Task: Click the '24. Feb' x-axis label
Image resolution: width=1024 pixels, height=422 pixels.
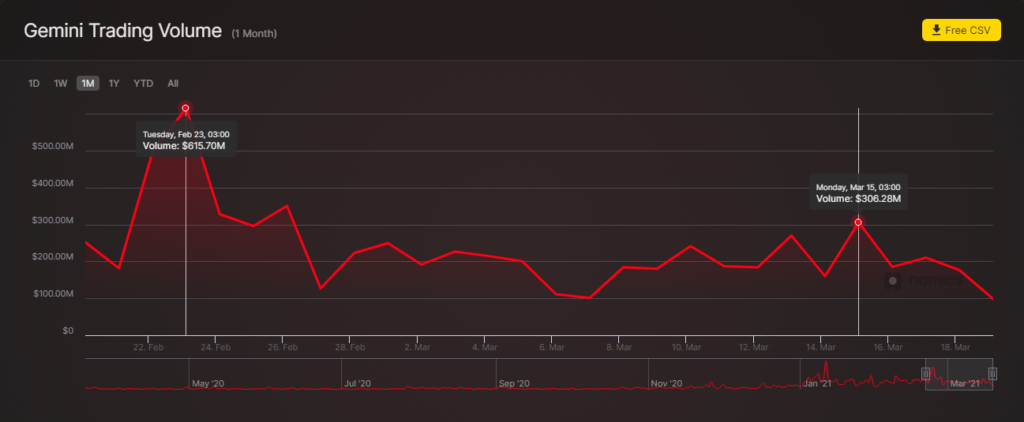Action: [216, 347]
